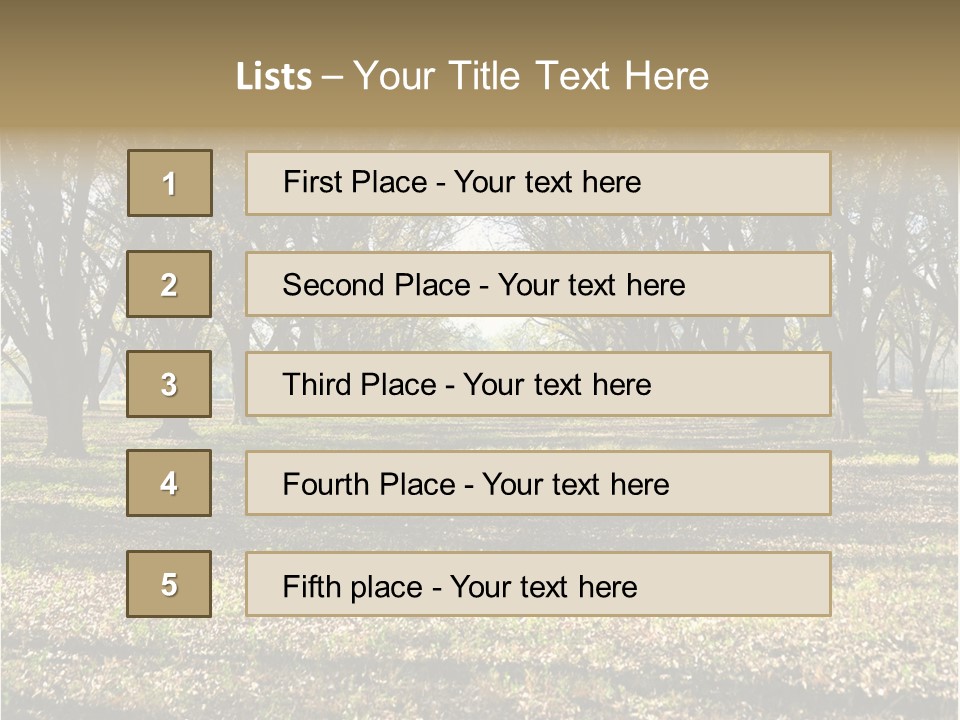Select the number 2 box

[x=169, y=284]
